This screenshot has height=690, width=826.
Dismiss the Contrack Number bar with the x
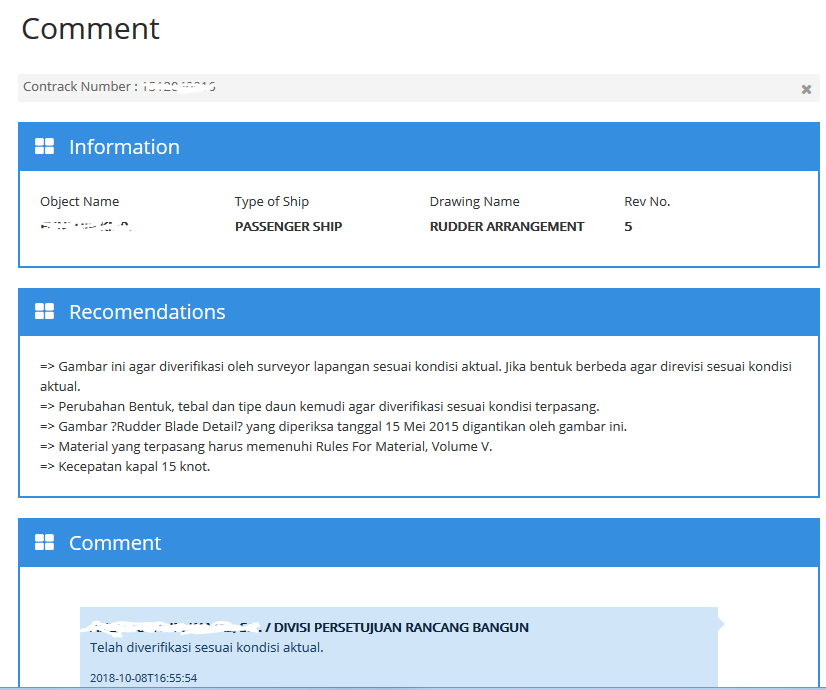pyautogui.click(x=806, y=89)
